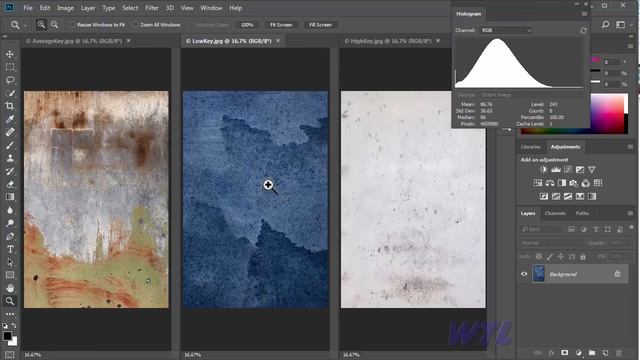This screenshot has width=640, height=360.
Task: Add an Invert adjustment
Action: [544, 196]
